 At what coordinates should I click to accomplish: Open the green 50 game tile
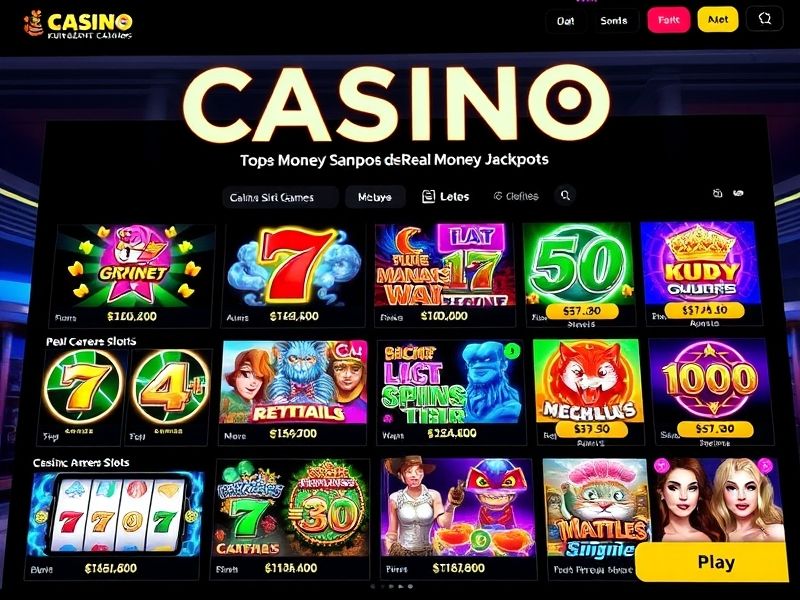[x=580, y=274]
